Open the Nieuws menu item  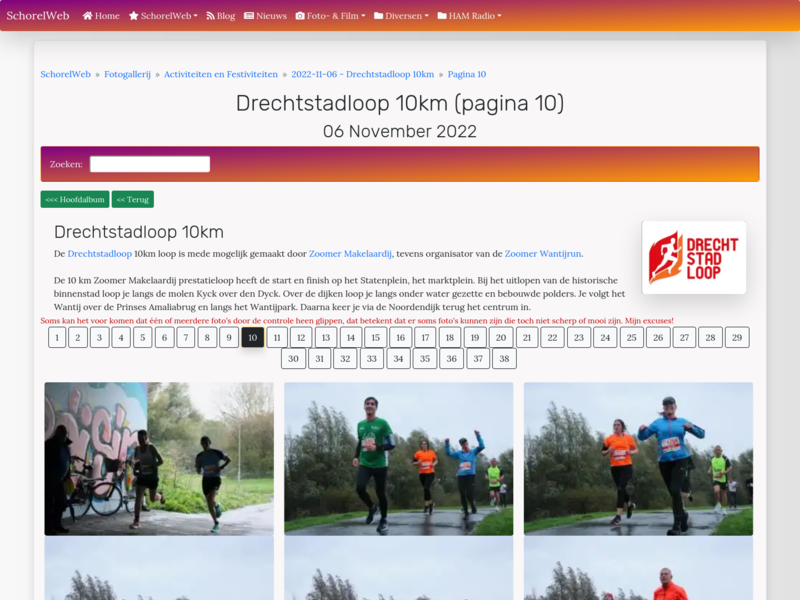pyautogui.click(x=265, y=16)
